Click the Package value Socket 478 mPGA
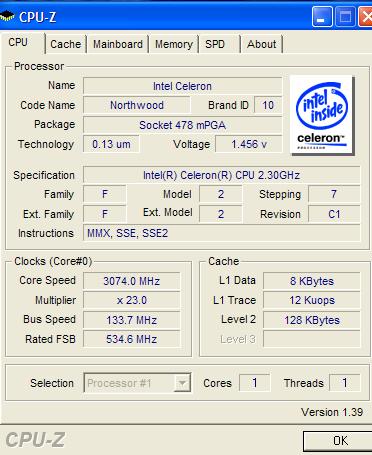Viewport: 372px width, 455px height. coord(182,125)
